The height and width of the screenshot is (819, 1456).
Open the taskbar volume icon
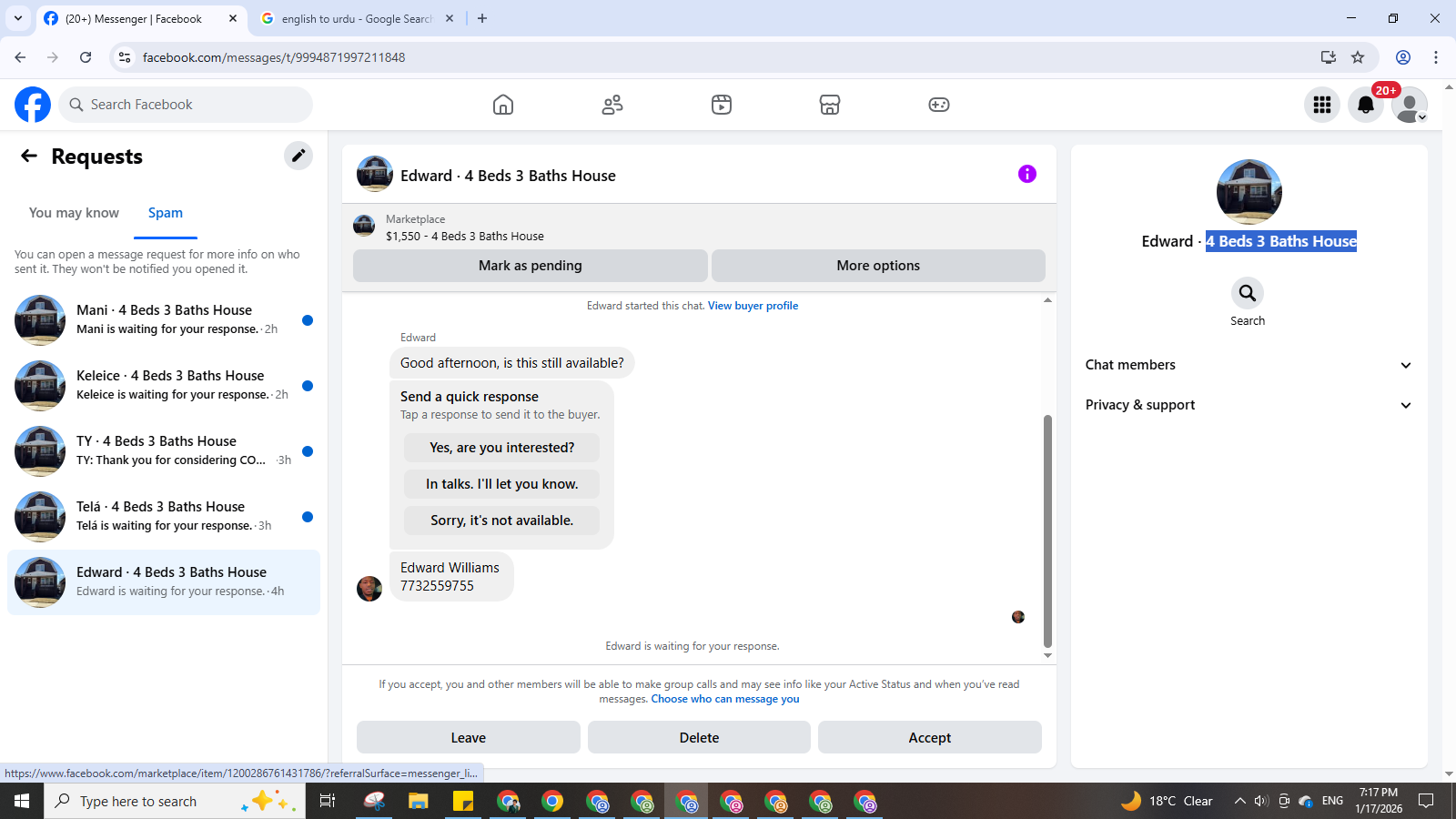(x=1261, y=801)
